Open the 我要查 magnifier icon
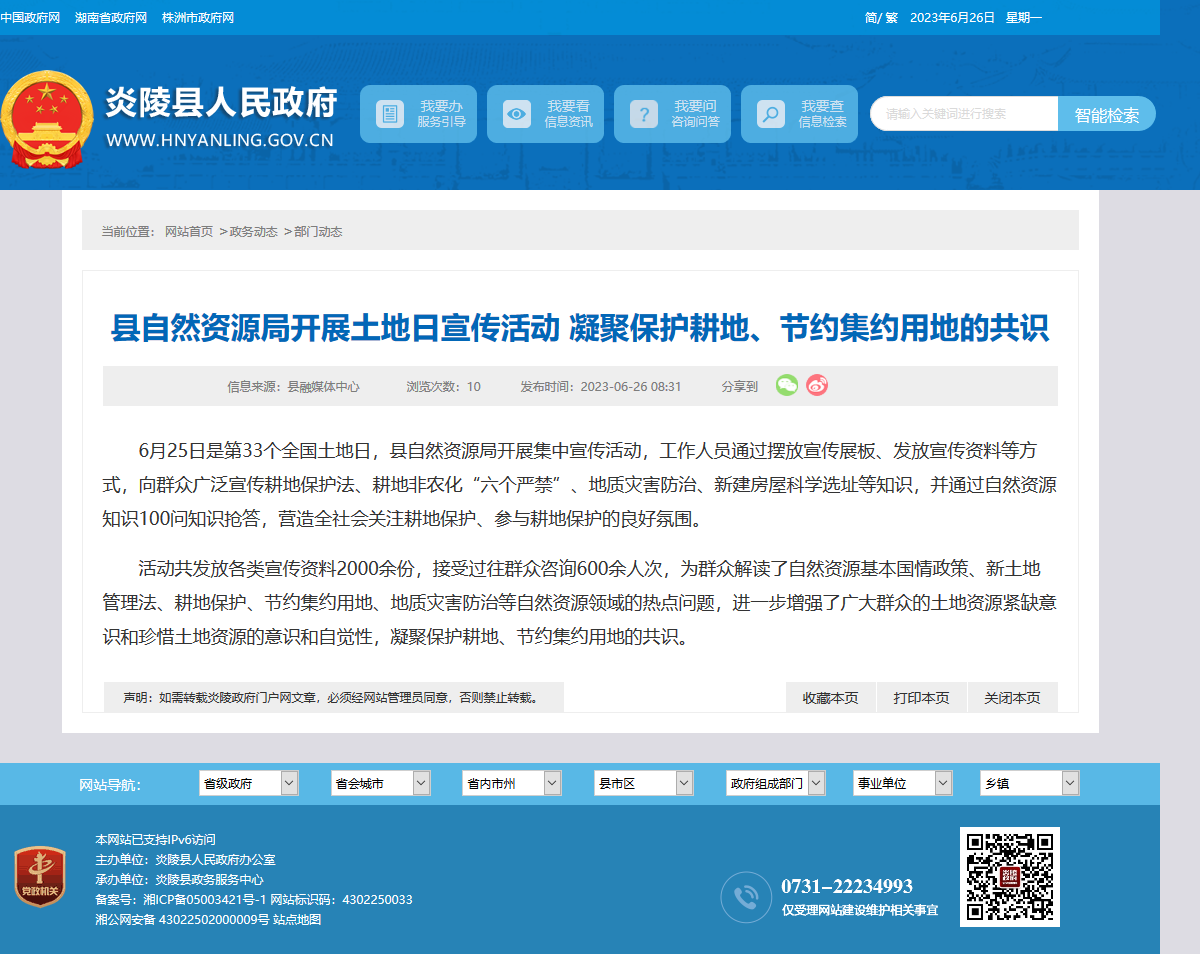This screenshot has width=1200, height=954. (x=770, y=114)
